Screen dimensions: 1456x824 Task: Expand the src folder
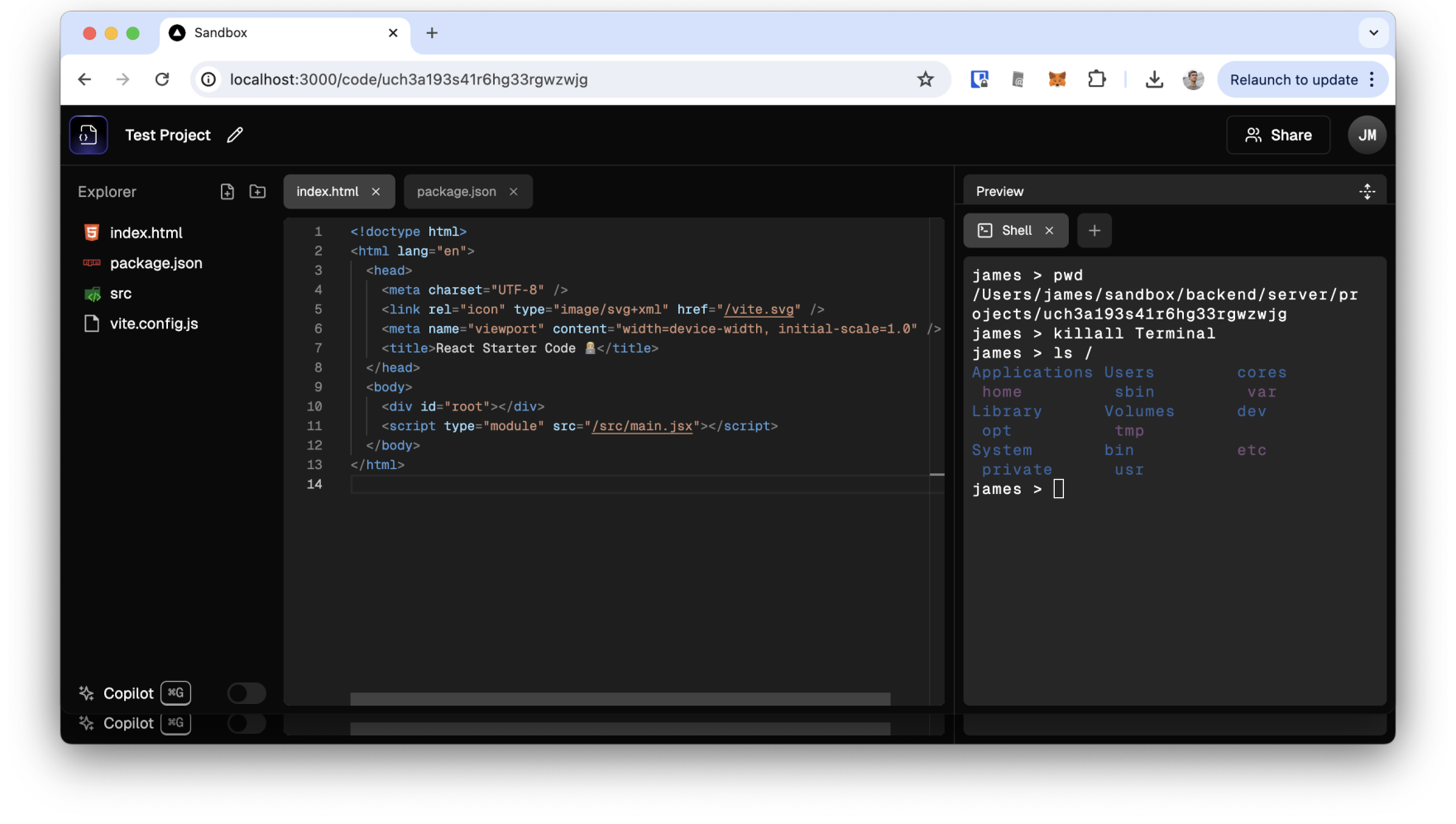120,293
